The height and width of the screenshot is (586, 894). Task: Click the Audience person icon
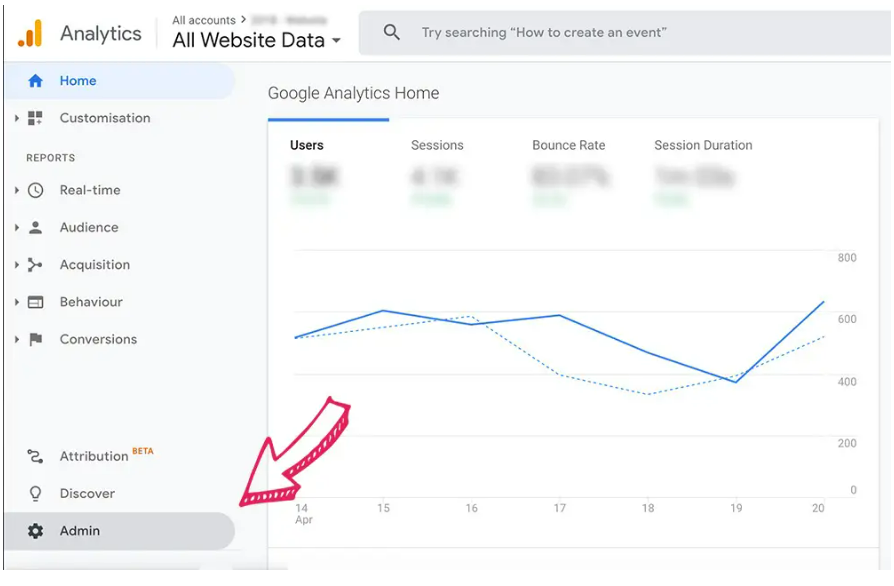point(36,227)
